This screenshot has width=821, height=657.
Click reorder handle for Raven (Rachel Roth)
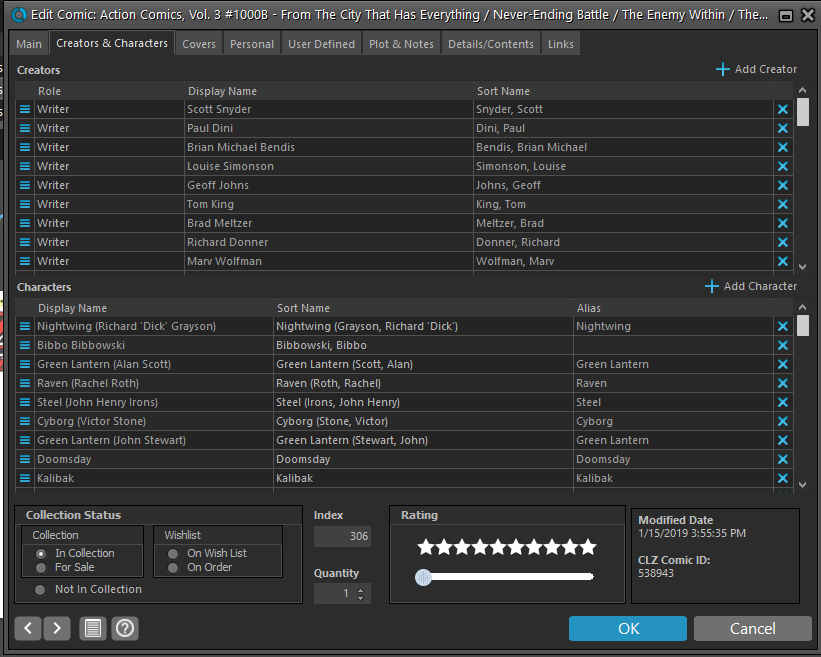pos(25,383)
